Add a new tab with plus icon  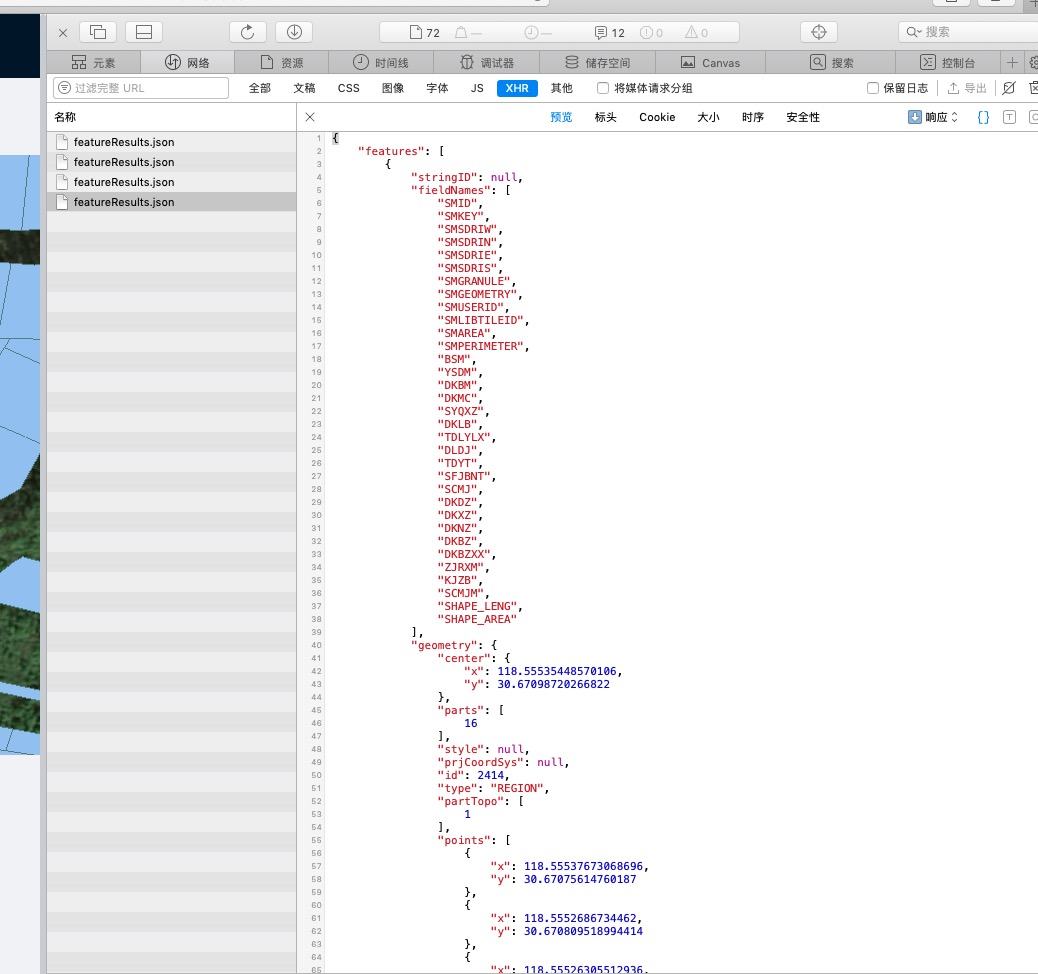1012,63
